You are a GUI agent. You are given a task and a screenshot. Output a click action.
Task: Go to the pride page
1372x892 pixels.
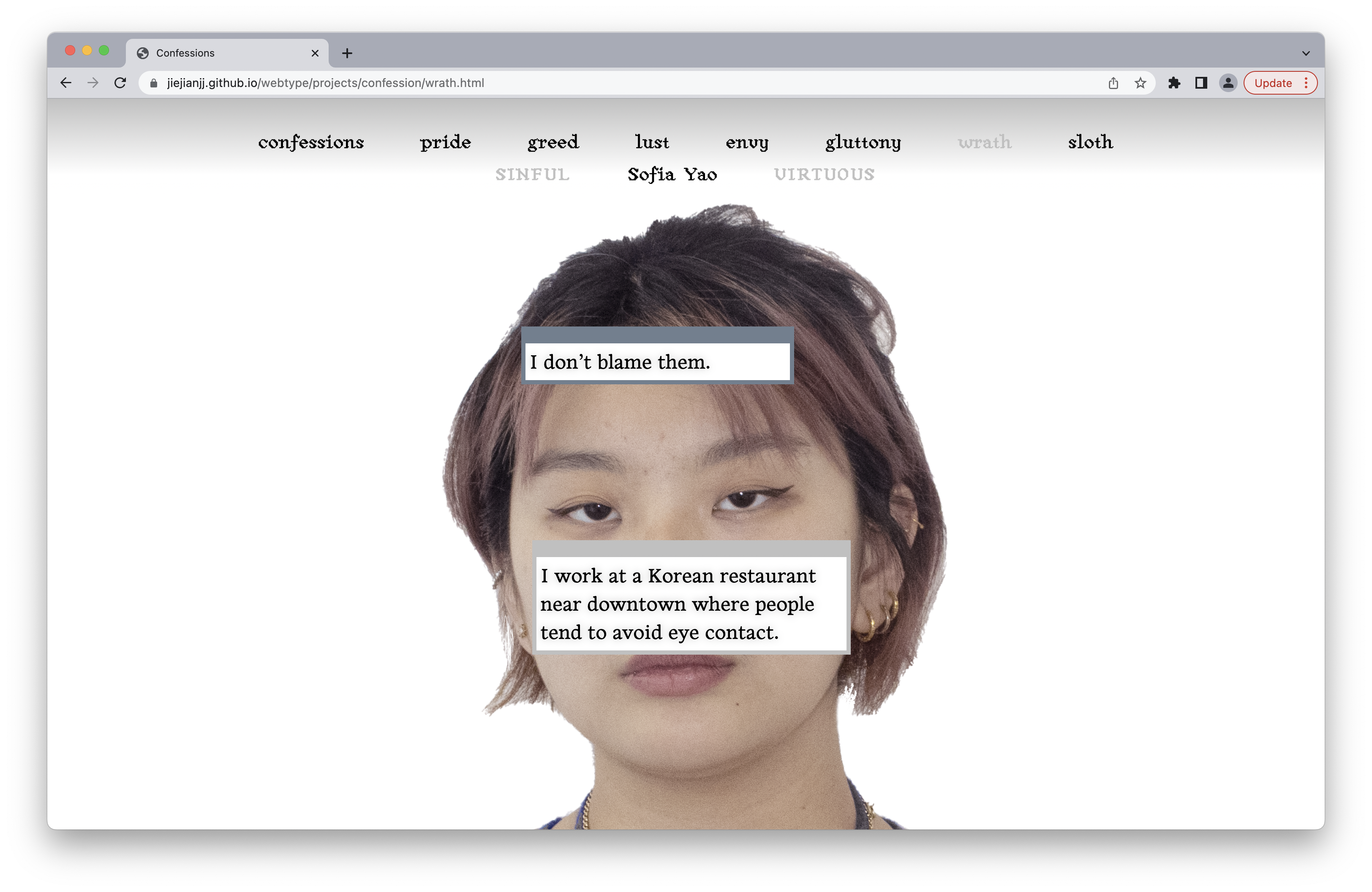click(445, 142)
